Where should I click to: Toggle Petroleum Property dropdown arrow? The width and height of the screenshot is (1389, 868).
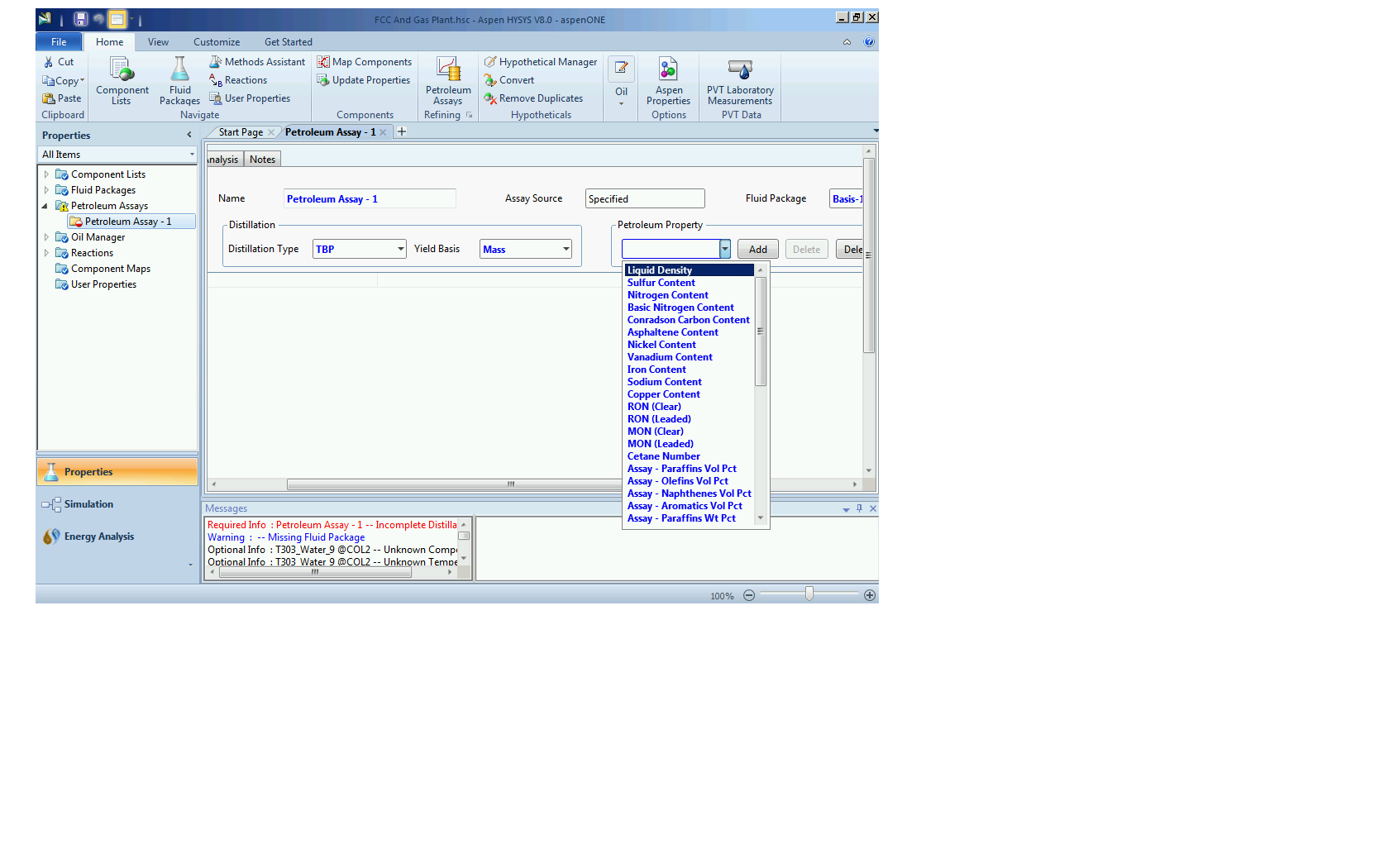pos(725,249)
